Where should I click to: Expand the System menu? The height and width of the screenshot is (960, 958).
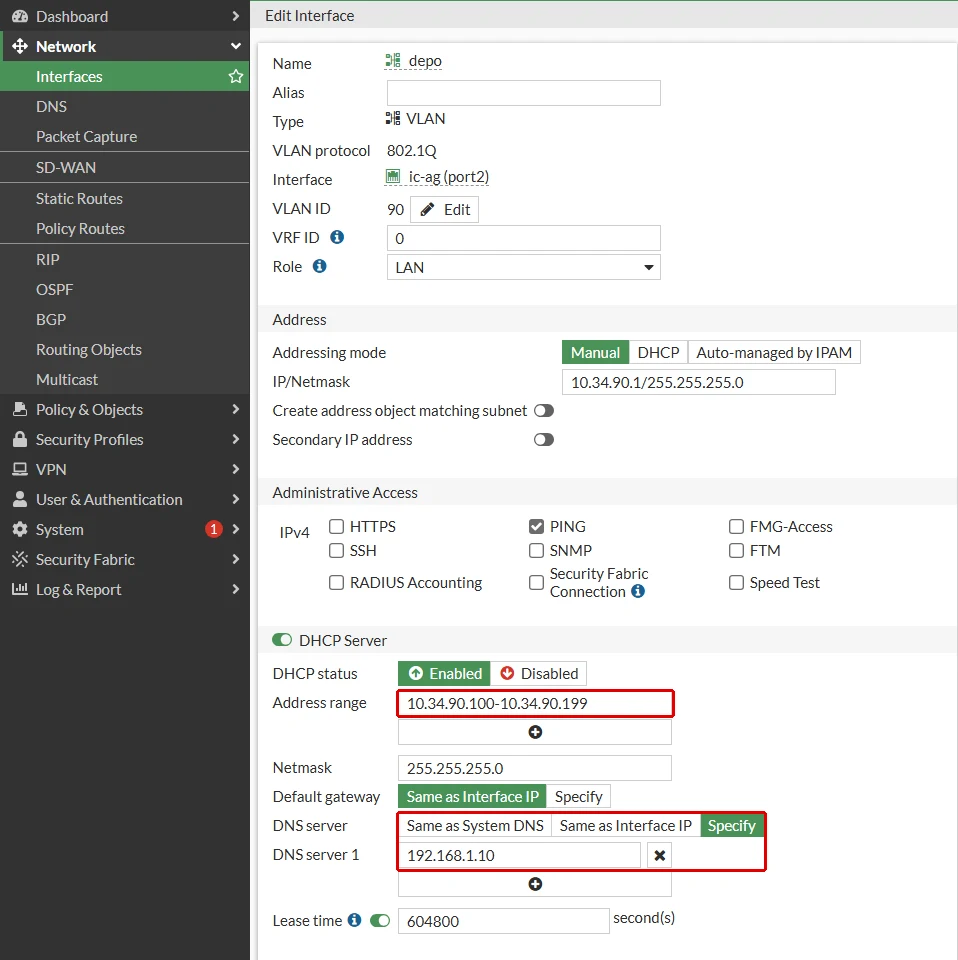(236, 530)
